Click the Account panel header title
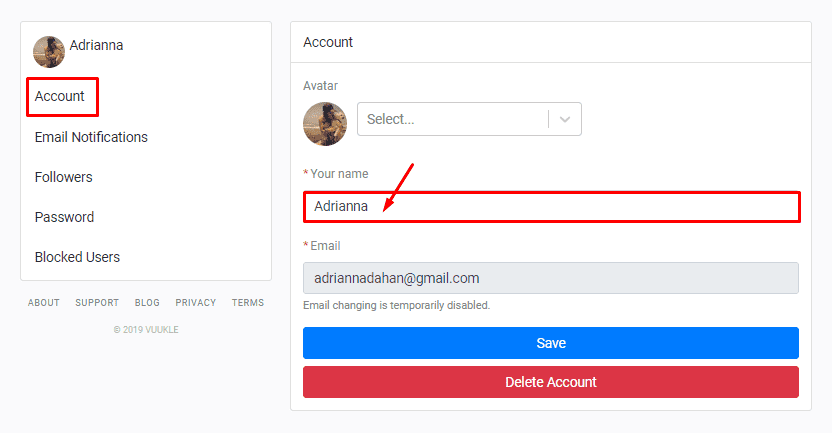Viewport: 832px width, 433px height. click(x=328, y=43)
